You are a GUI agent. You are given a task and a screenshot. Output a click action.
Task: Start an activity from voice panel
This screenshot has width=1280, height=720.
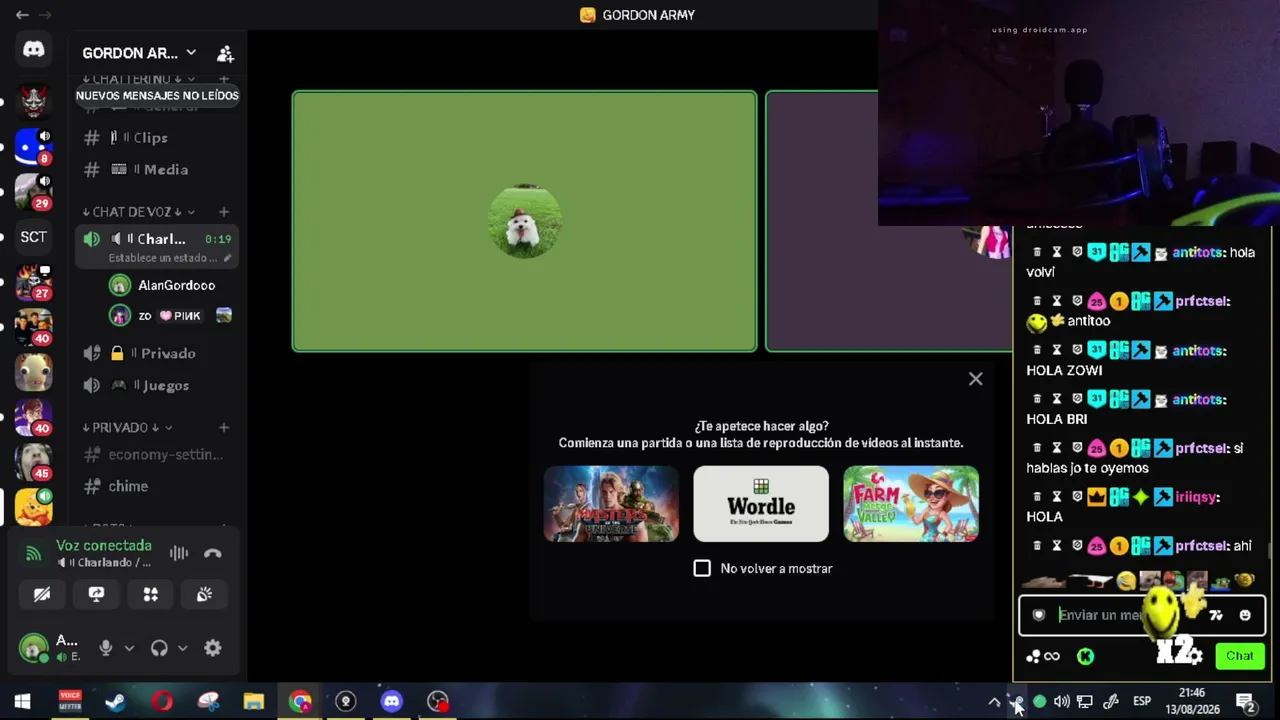[150, 594]
